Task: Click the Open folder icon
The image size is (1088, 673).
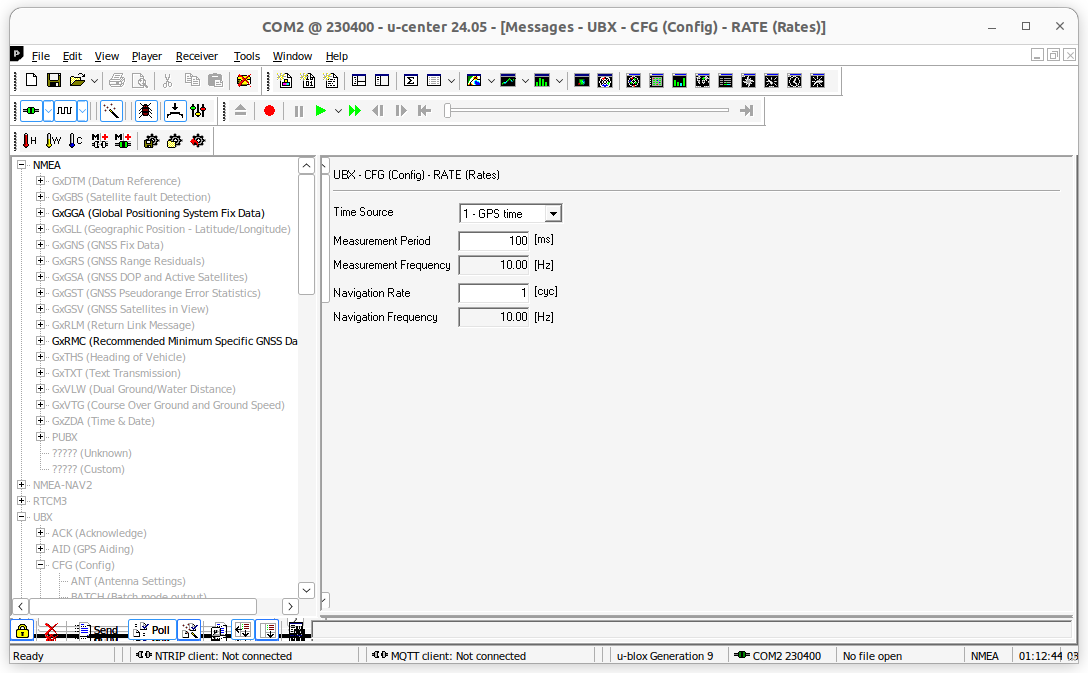Action: (x=77, y=80)
